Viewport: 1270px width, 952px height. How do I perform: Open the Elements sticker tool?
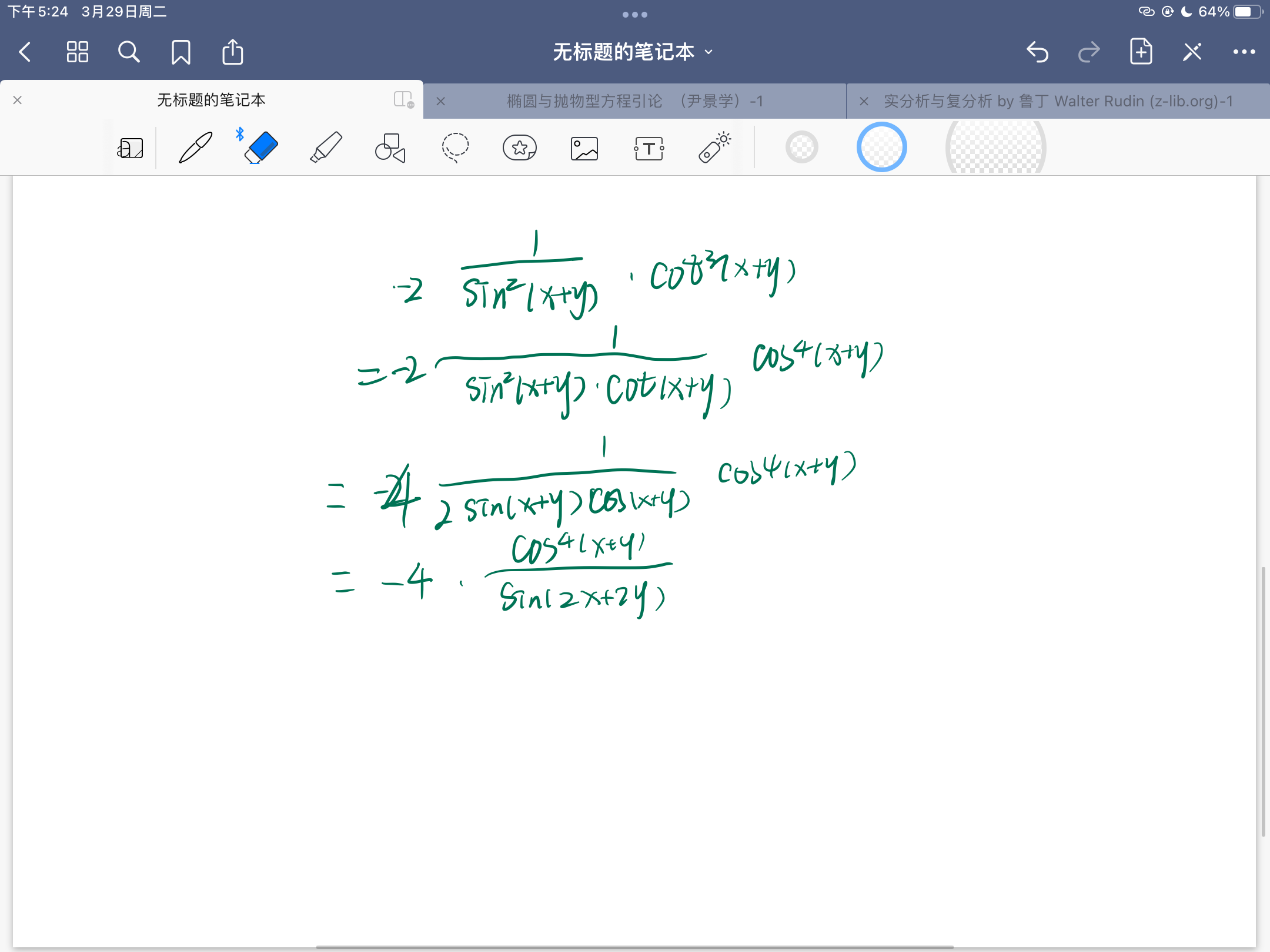(x=520, y=148)
